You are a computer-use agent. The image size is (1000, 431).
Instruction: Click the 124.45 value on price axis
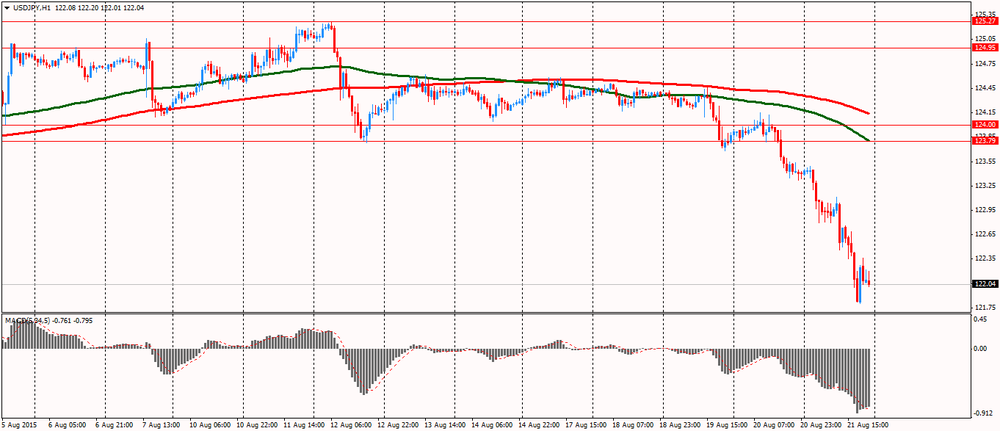[x=985, y=88]
